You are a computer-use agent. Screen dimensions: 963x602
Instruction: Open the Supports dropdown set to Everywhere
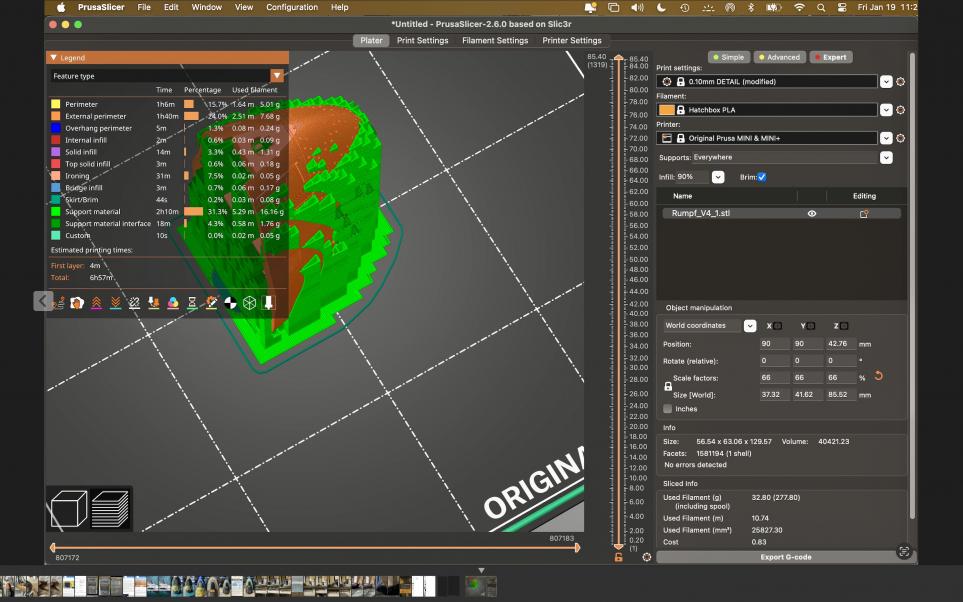tap(886, 157)
